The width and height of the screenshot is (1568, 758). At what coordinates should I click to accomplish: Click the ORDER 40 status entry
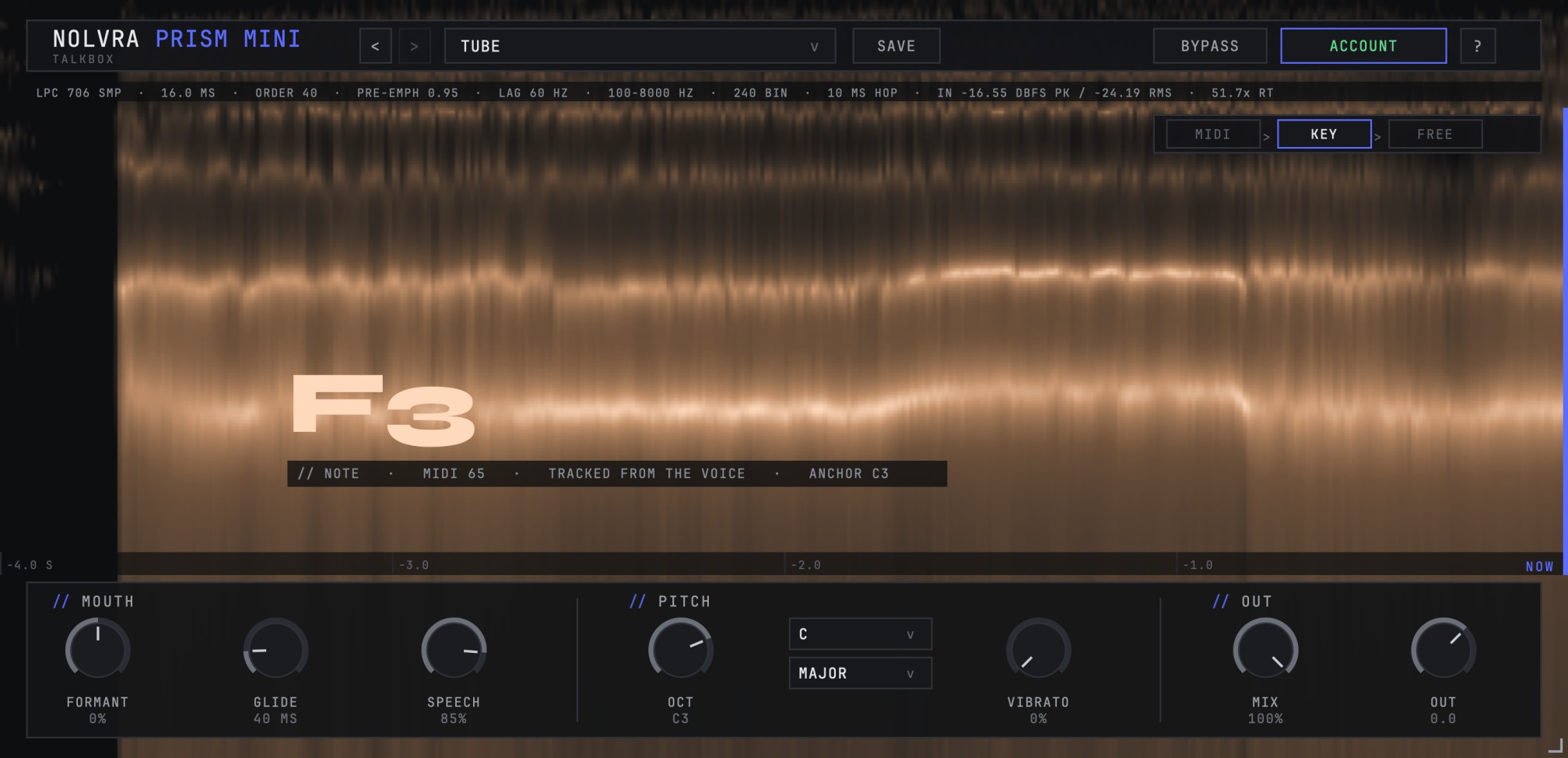point(286,93)
